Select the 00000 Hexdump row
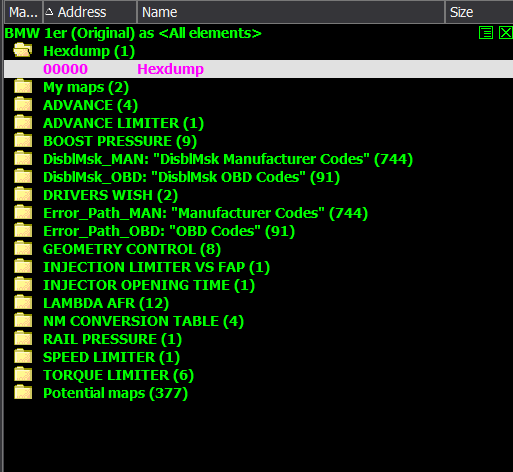Image resolution: width=513 pixels, height=472 pixels. [x=258, y=69]
